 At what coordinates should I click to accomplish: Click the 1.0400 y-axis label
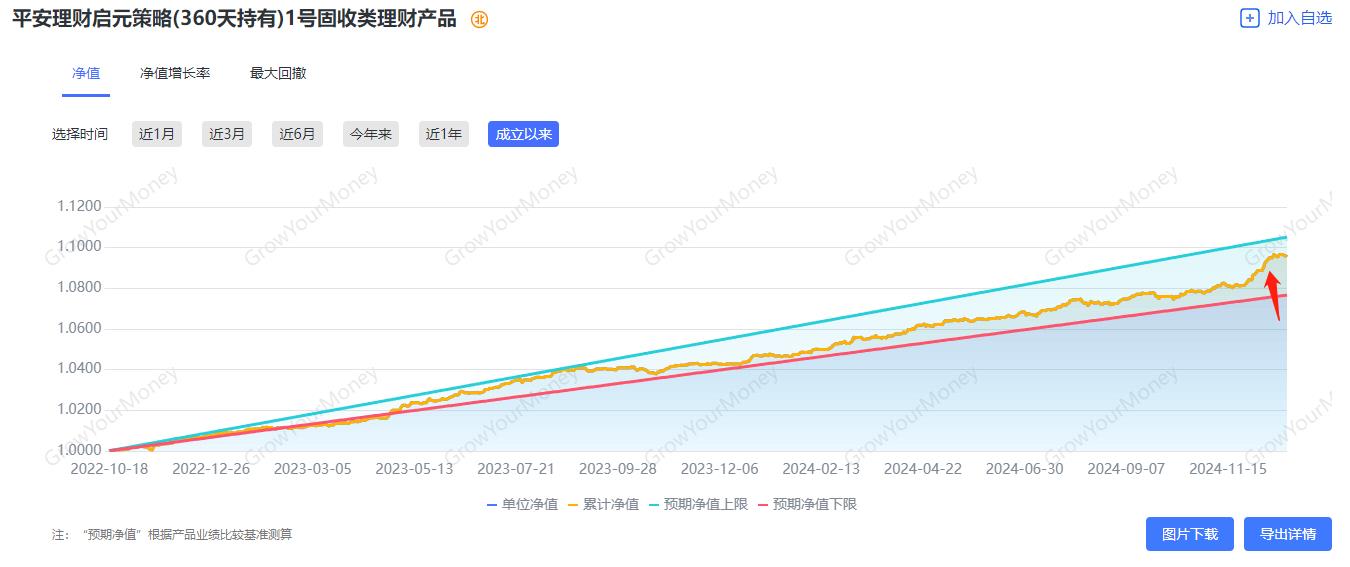coord(80,369)
